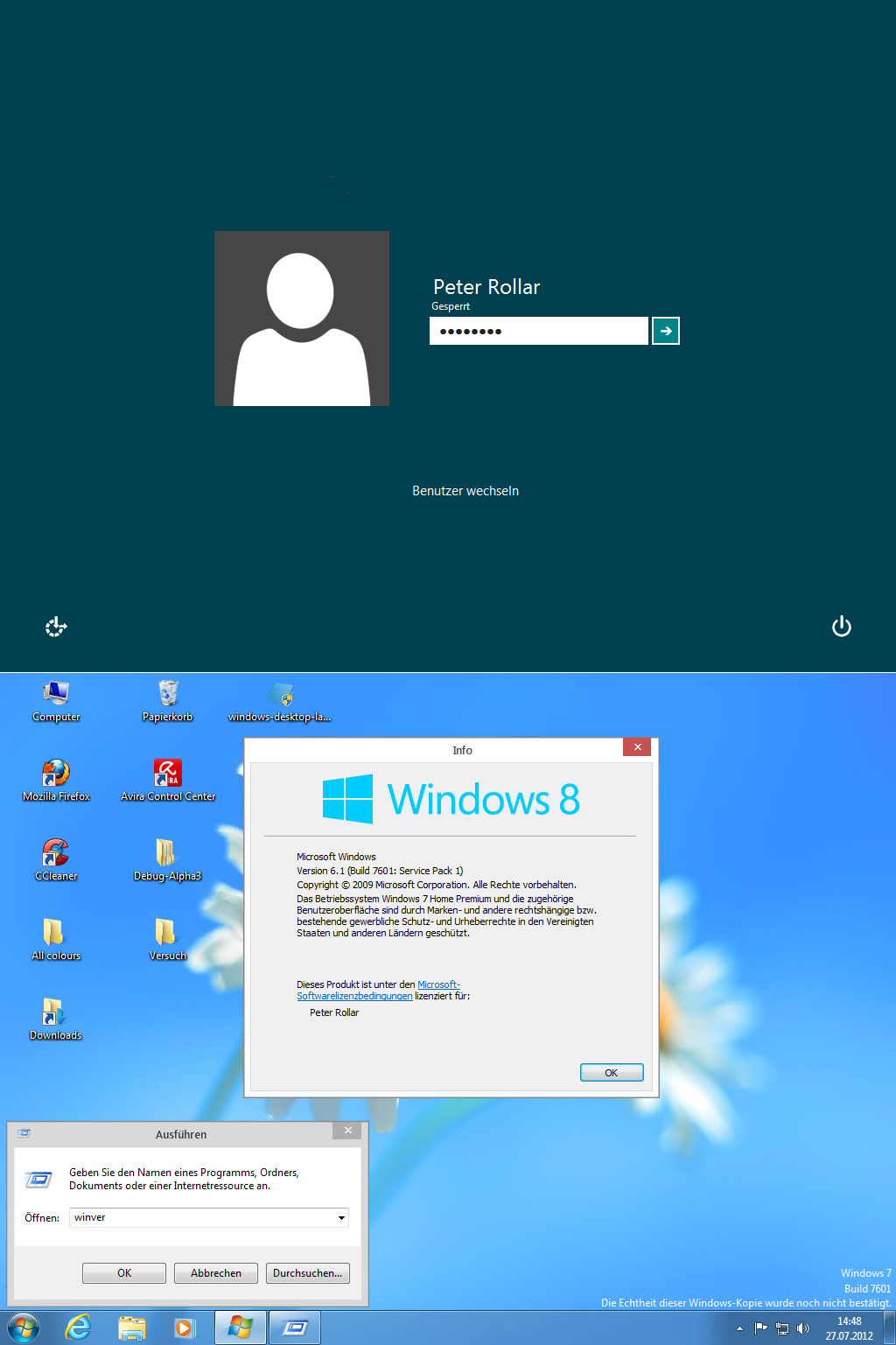Open the power options on the lock screen
This screenshot has height=1345, width=896.
pos(841,627)
